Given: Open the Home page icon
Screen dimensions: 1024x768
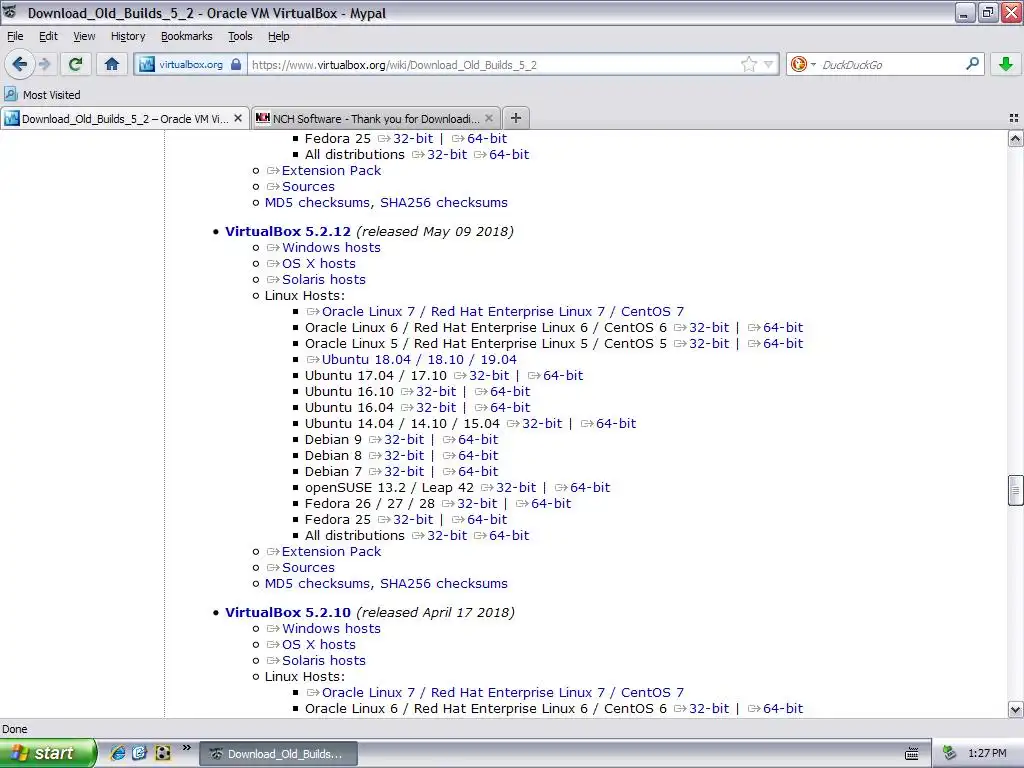Looking at the screenshot, I should click(x=112, y=64).
